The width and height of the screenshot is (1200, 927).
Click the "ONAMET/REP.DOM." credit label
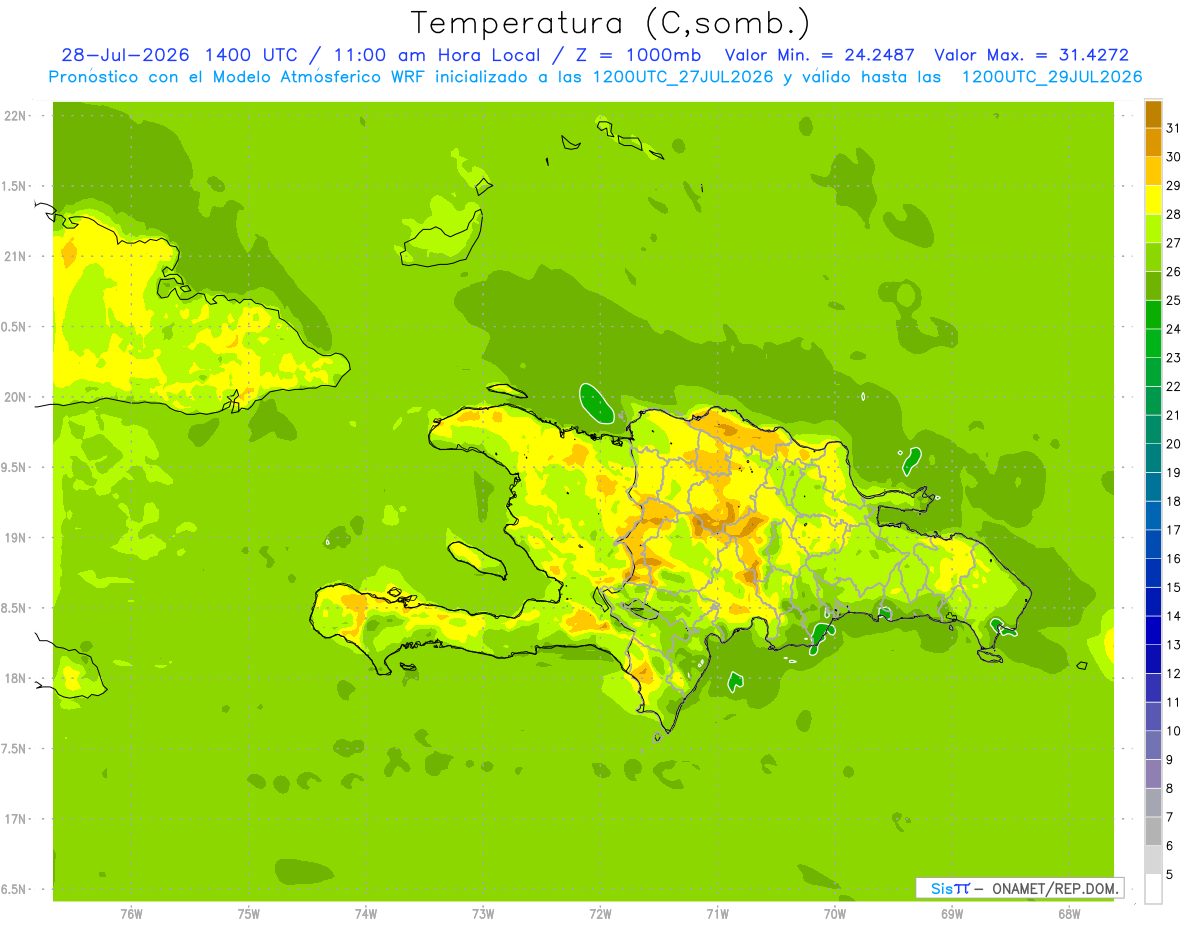[1055, 888]
